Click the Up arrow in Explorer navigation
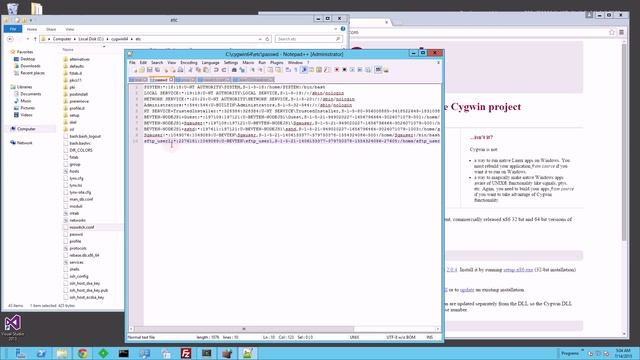The image size is (640, 360). (x=35, y=39)
